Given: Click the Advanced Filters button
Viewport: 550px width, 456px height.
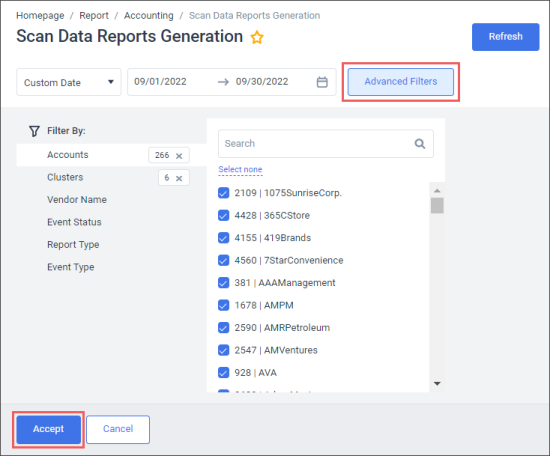Looking at the screenshot, I should pyautogui.click(x=401, y=82).
